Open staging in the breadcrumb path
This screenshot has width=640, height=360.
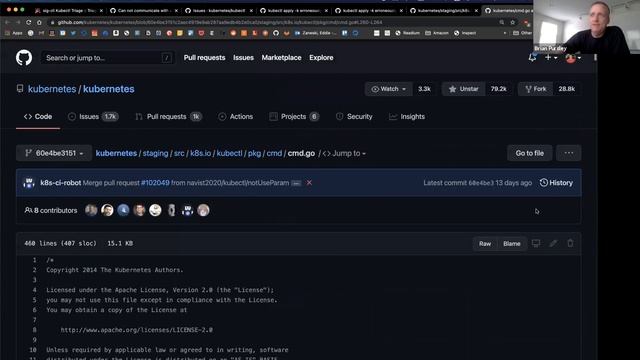[155, 153]
